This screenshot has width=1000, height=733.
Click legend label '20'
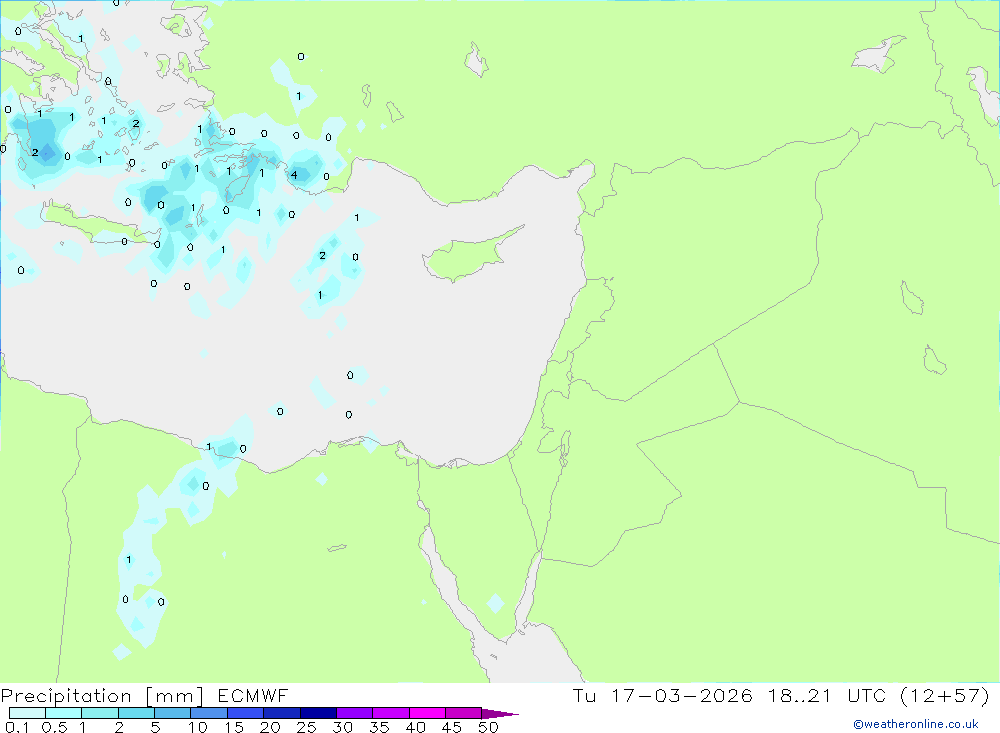tap(270, 727)
